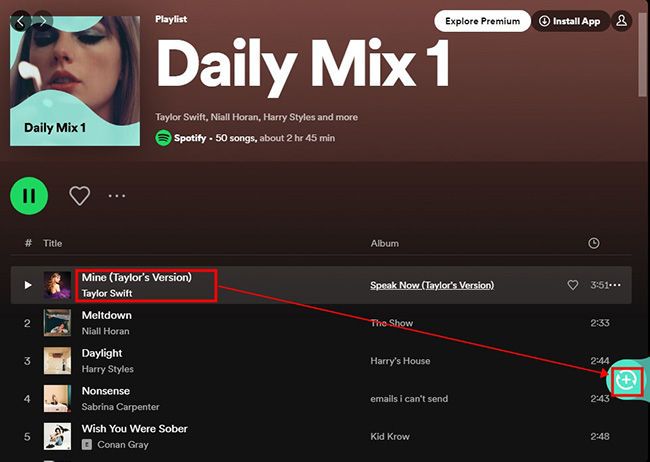
Task: Click the 2:48 duration of Wish You Were Sober
Action: [x=600, y=436]
